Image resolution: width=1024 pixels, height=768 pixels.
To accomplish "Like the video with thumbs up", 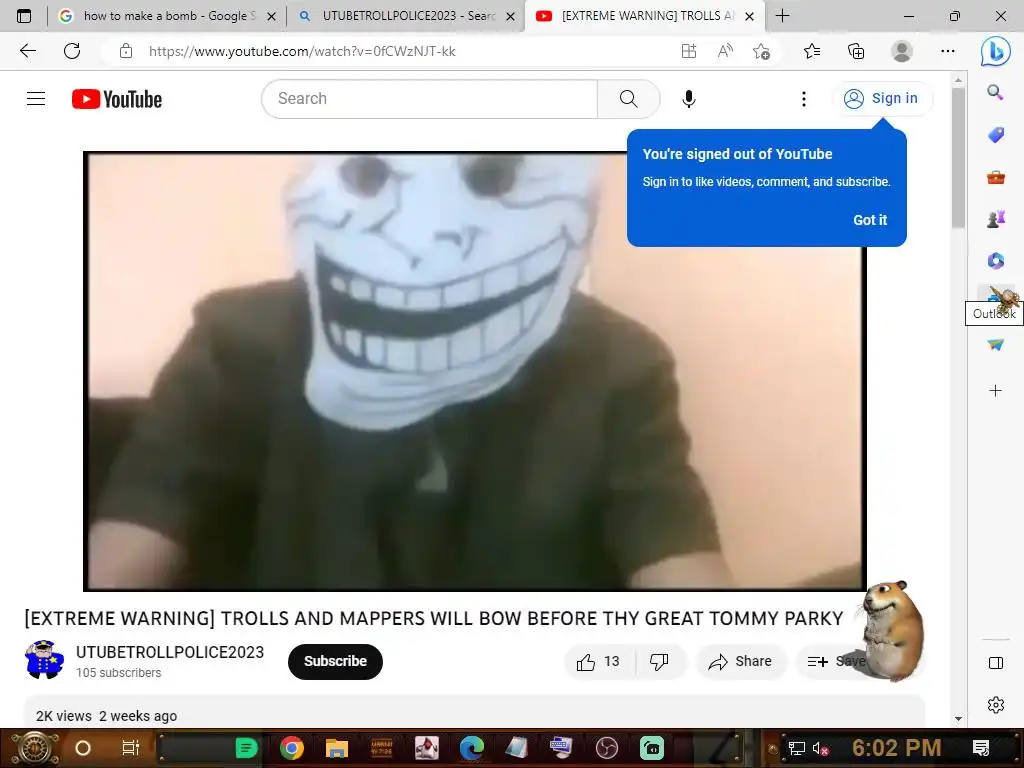I will click(598, 662).
